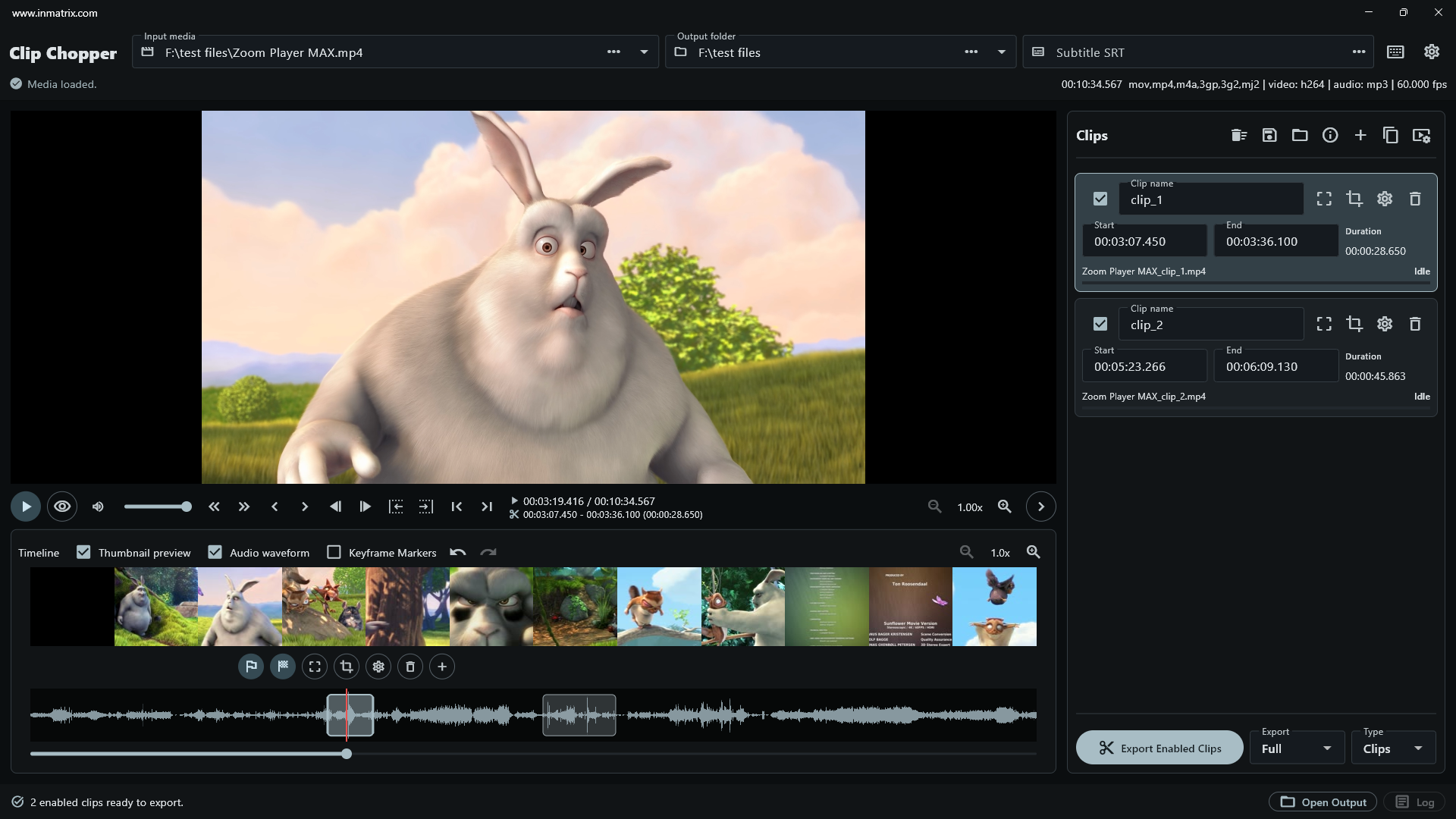This screenshot has width=1456, height=819.
Task: Click clip_2 End time field
Action: (1276, 366)
